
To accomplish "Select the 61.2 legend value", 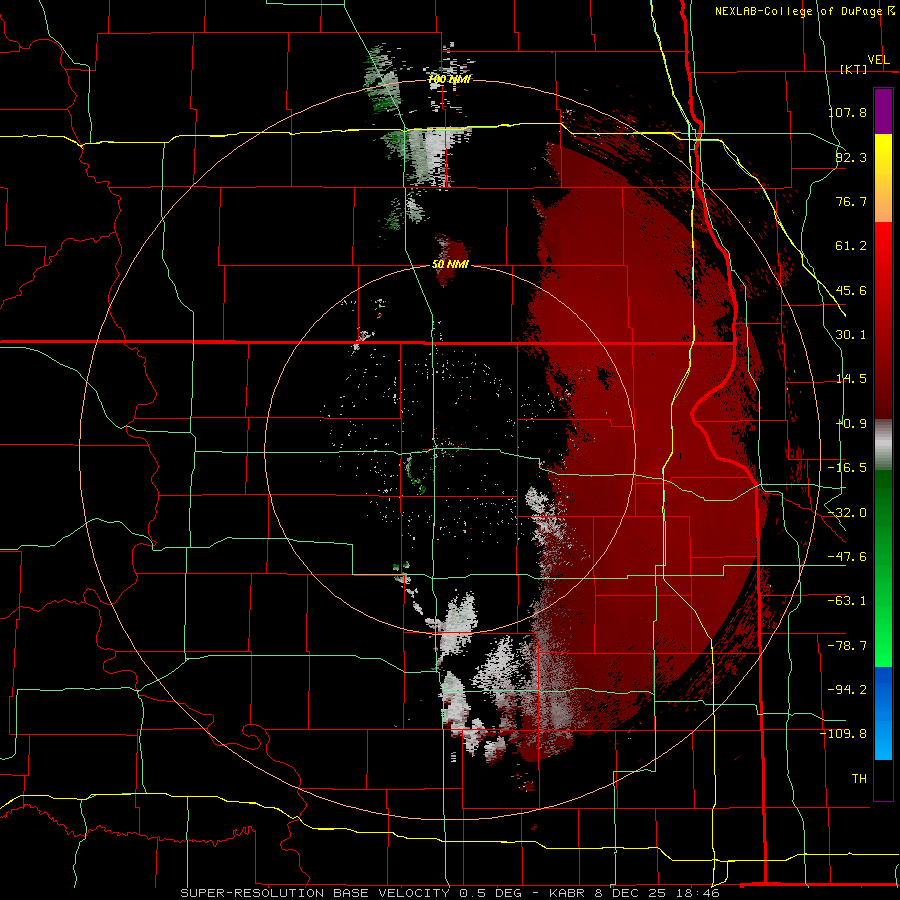I will tap(851, 246).
